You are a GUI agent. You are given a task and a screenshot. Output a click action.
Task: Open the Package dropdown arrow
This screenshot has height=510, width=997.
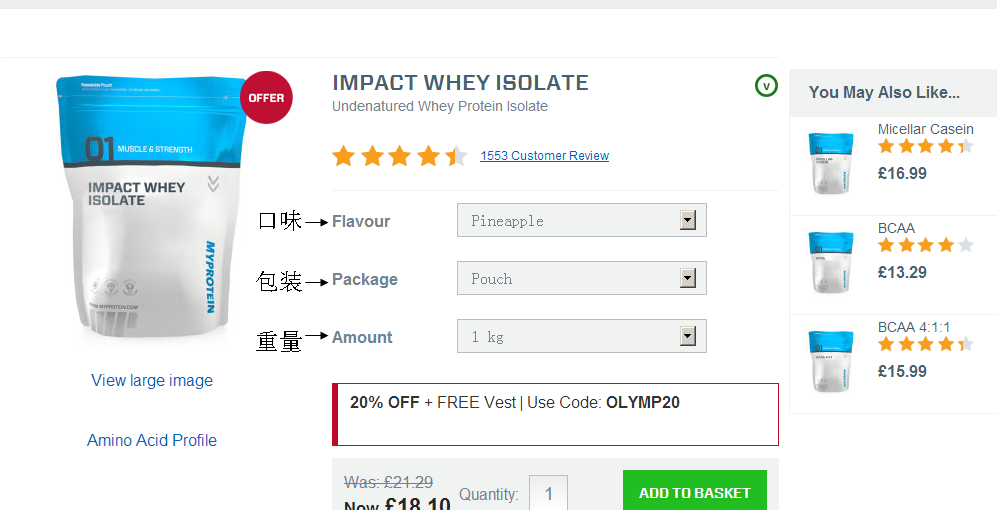click(x=688, y=279)
